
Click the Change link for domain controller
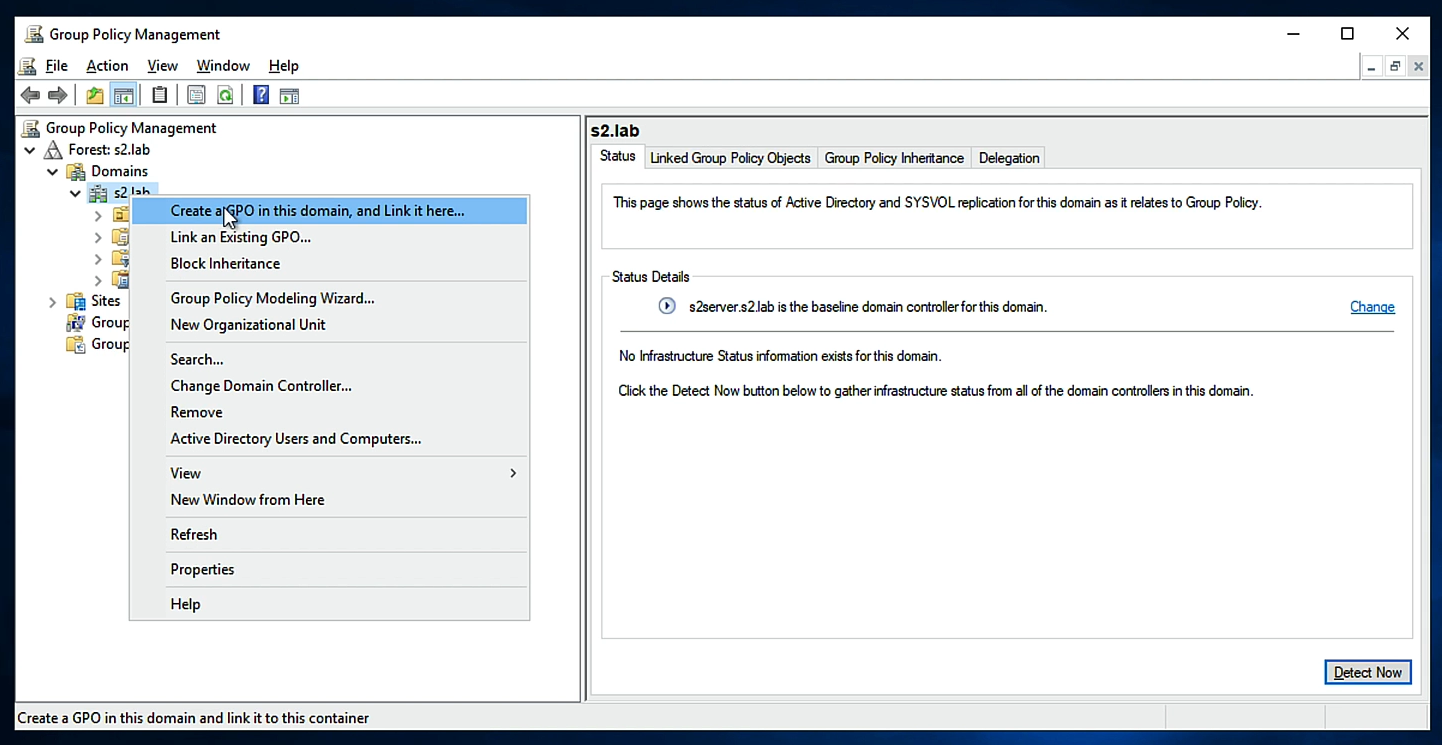(x=1372, y=307)
